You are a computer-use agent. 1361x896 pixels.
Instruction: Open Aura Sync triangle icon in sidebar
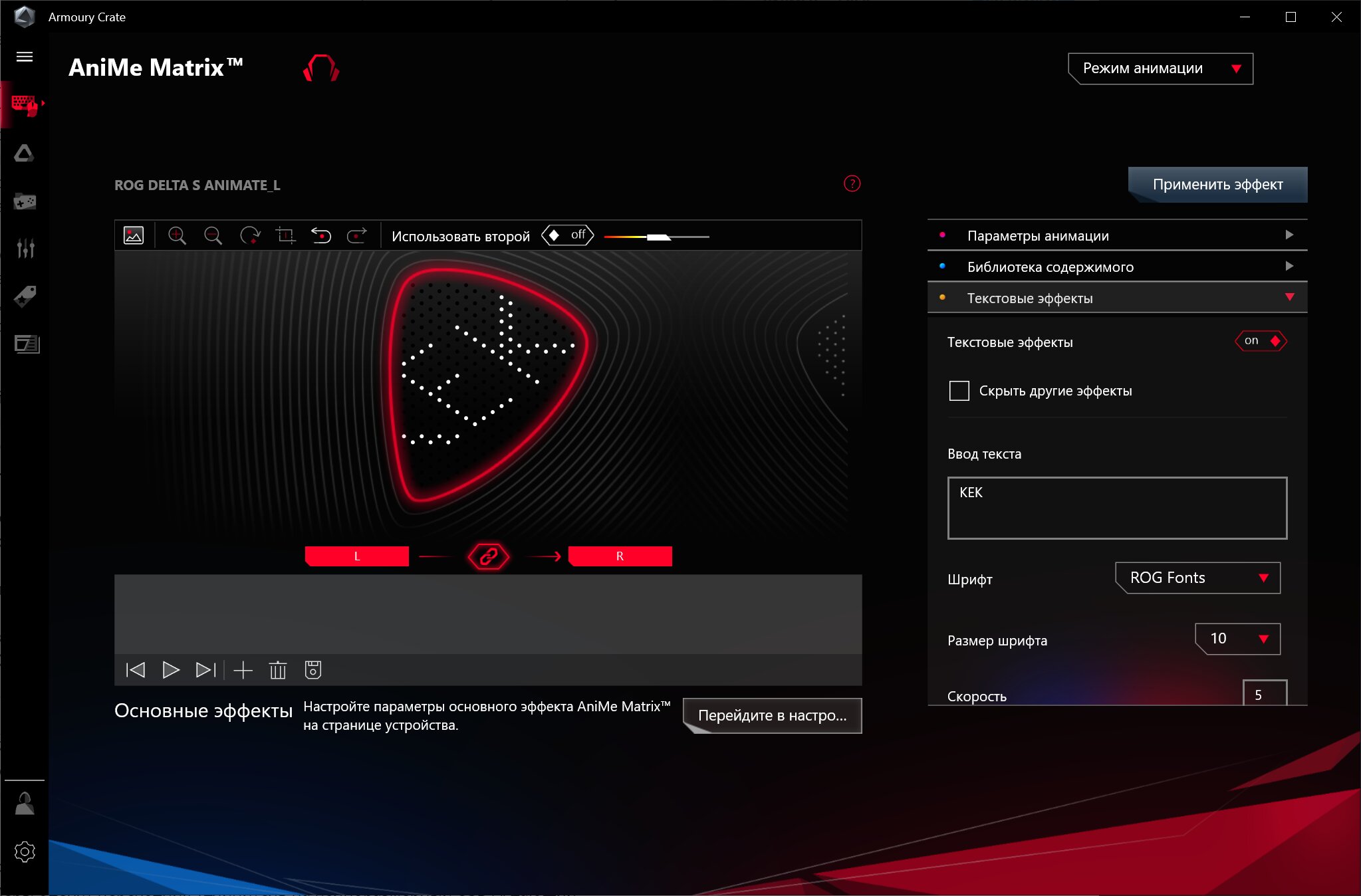[25, 154]
